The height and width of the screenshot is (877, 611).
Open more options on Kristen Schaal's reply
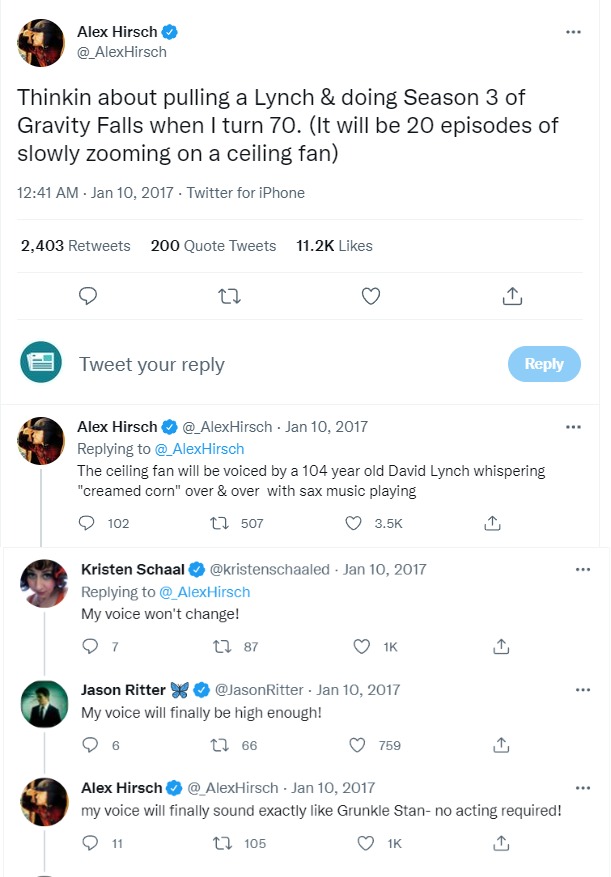tap(583, 569)
